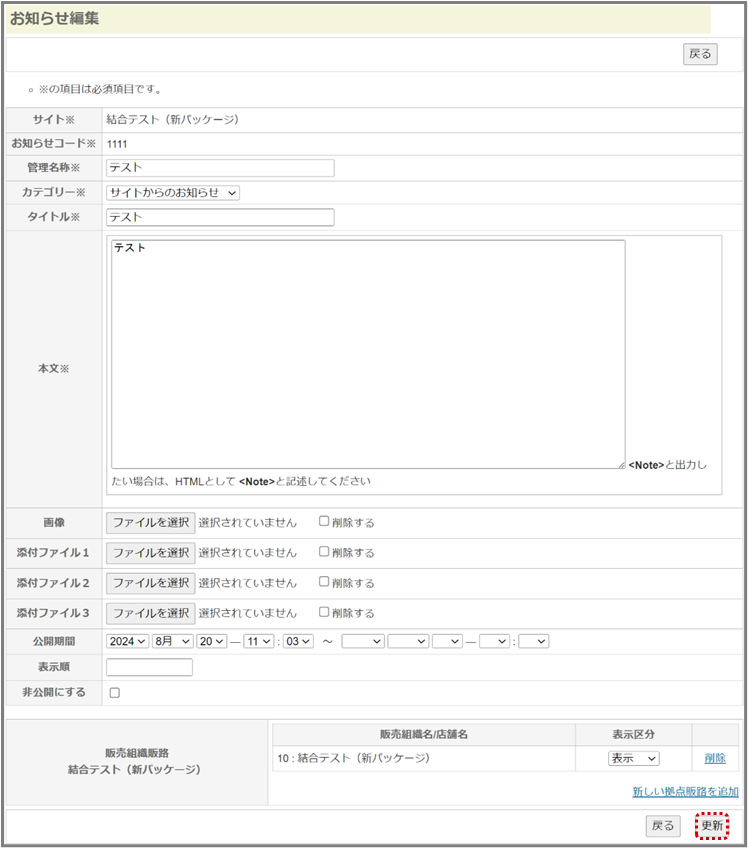This screenshot has height=848, width=748.
Task: Click the 新しい拠点販路を追加 link
Action: [x=685, y=792]
